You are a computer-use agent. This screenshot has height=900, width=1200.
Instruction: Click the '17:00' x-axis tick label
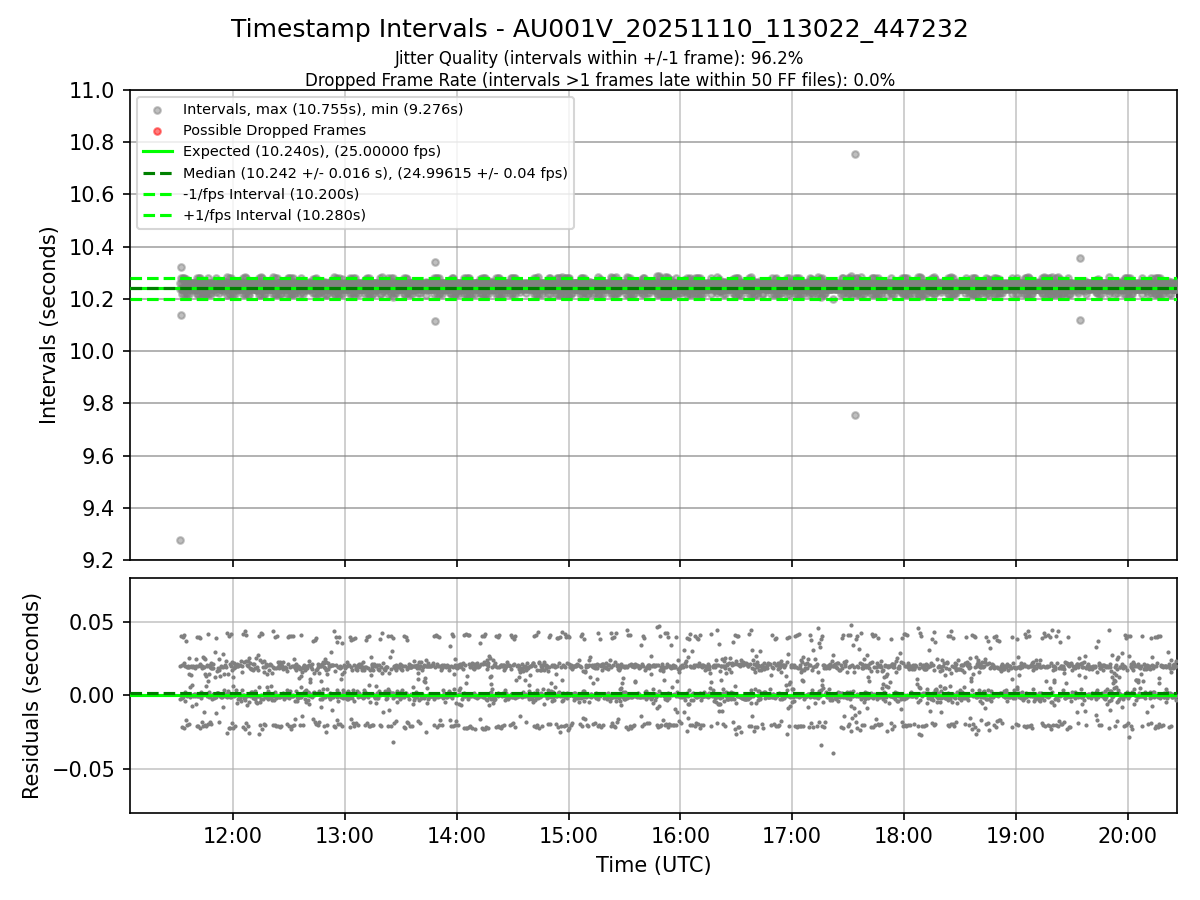pos(792,838)
